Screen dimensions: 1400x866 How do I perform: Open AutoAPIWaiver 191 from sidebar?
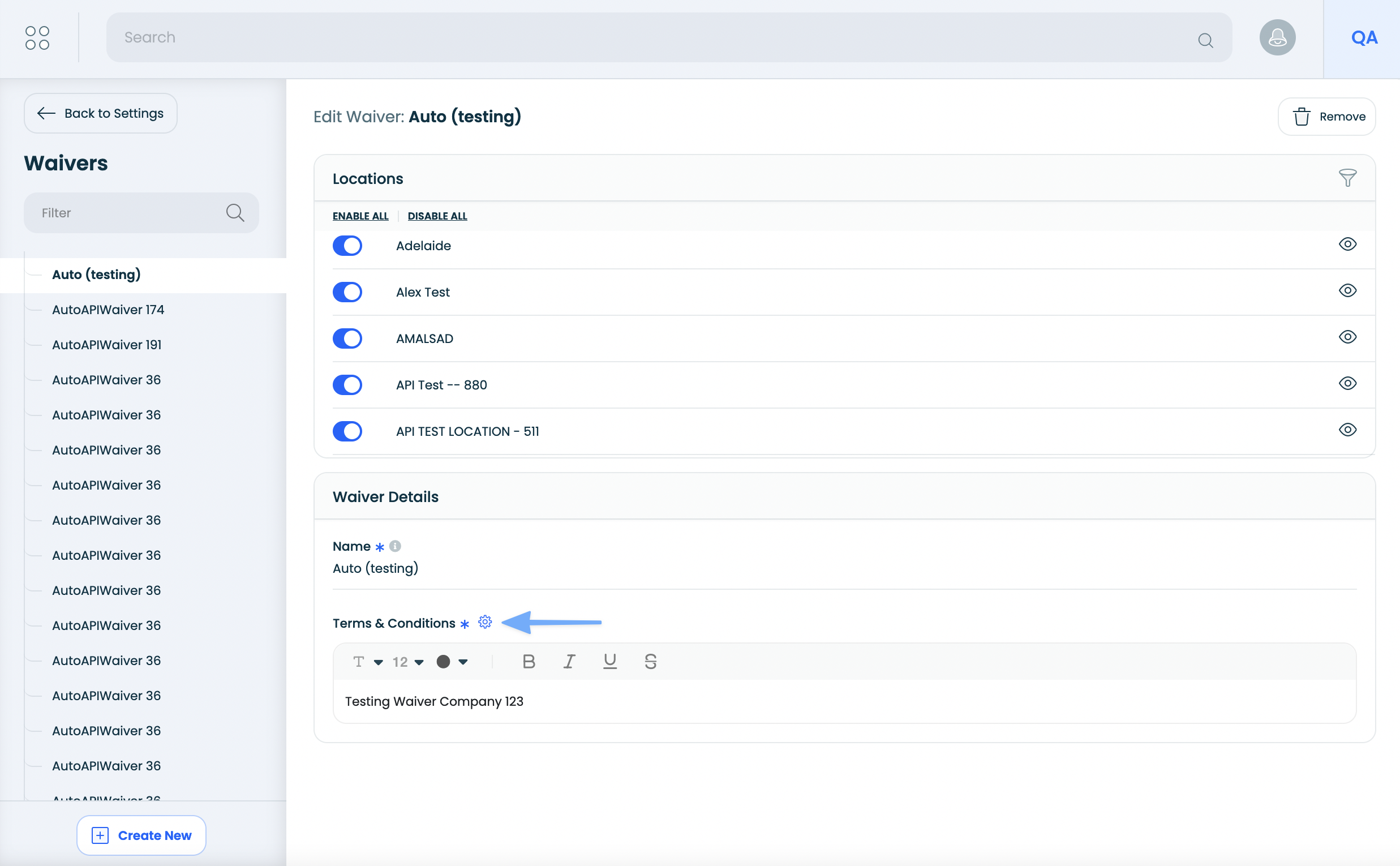pyautogui.click(x=106, y=345)
